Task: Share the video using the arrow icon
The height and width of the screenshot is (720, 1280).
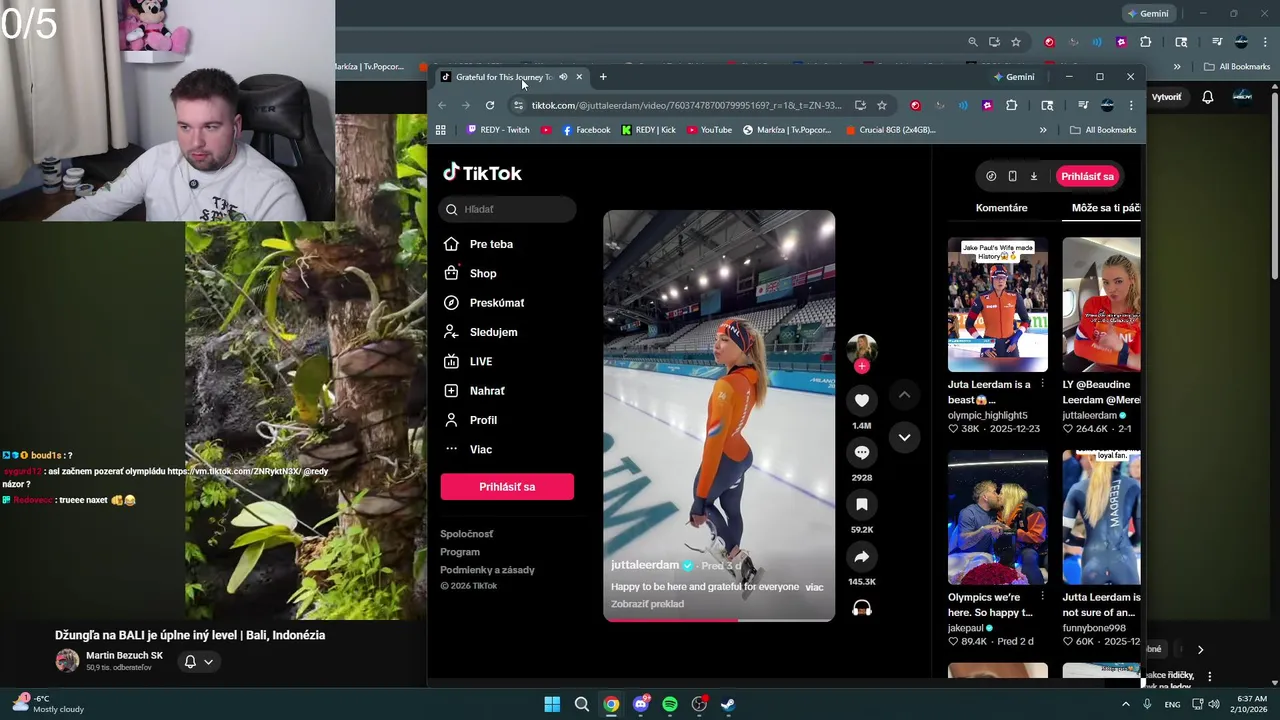Action: pyautogui.click(x=861, y=556)
